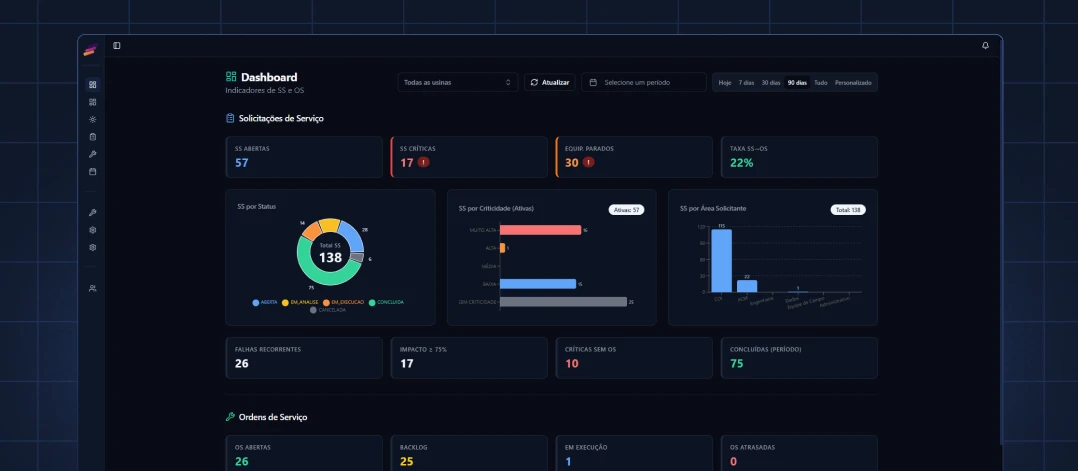Toggle the sidebar panel icon
Viewport: 1078px width, 471px height.
pos(117,45)
